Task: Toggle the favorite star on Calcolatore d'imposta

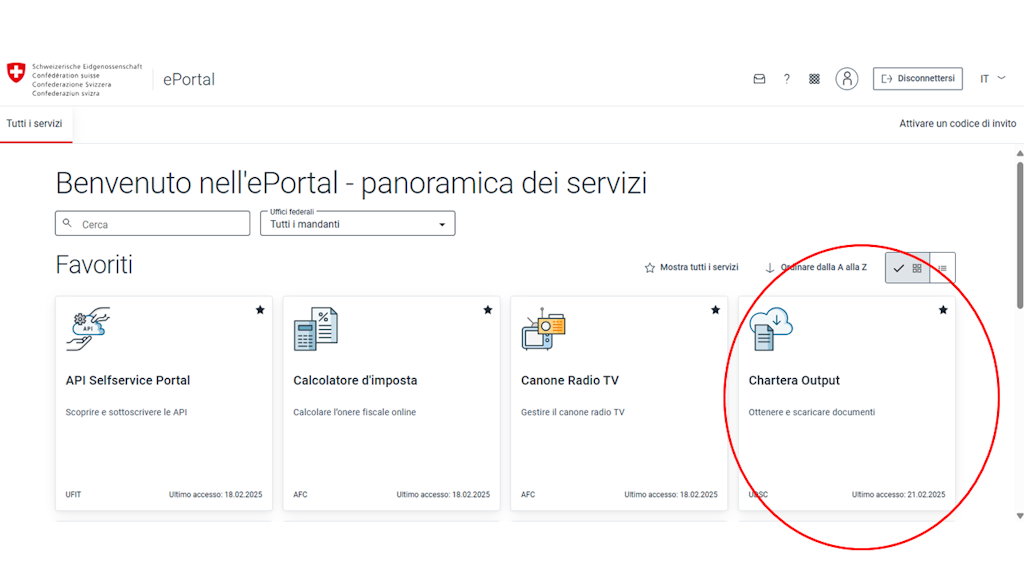Action: coord(488,310)
